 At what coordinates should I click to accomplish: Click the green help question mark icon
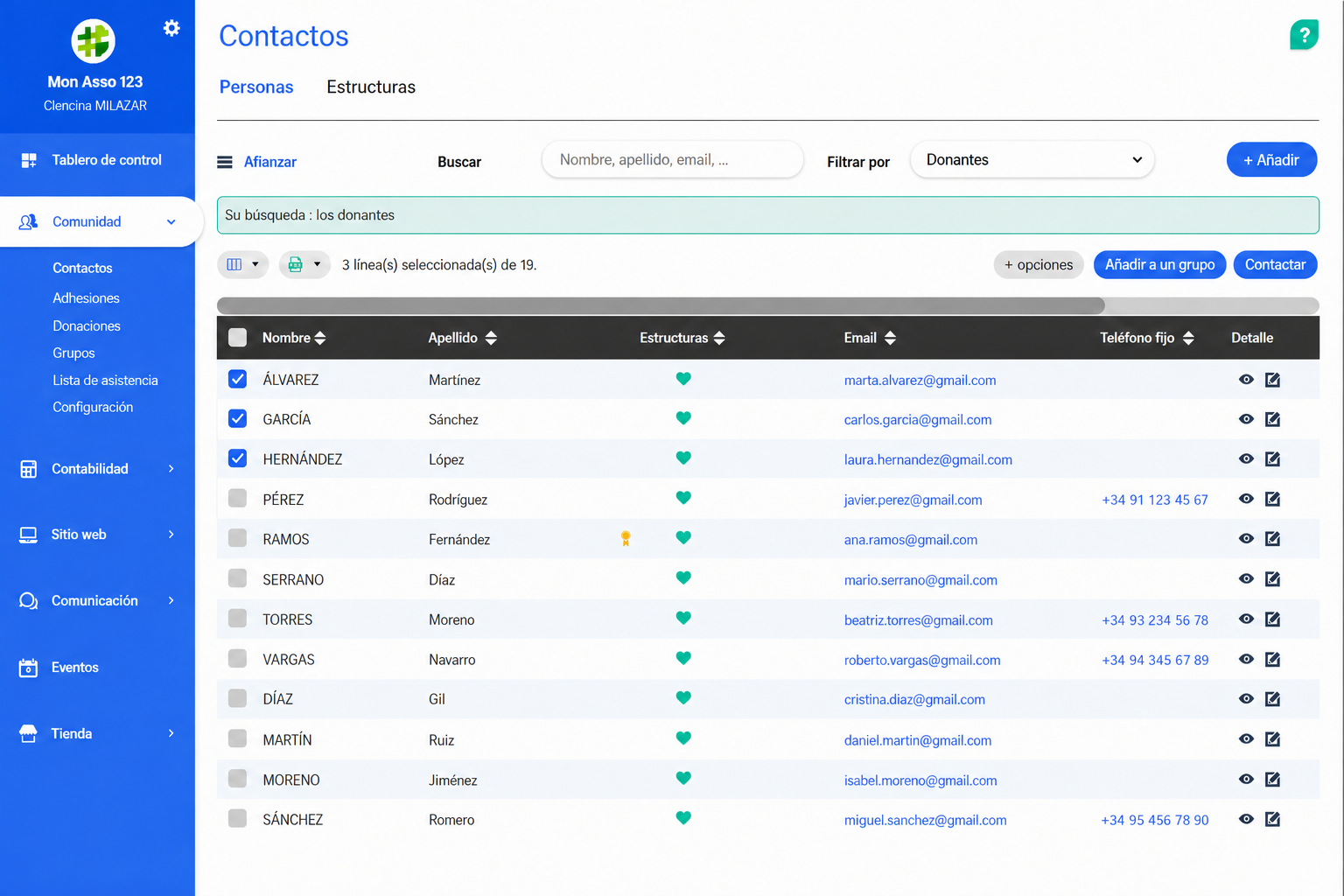coord(1304,35)
